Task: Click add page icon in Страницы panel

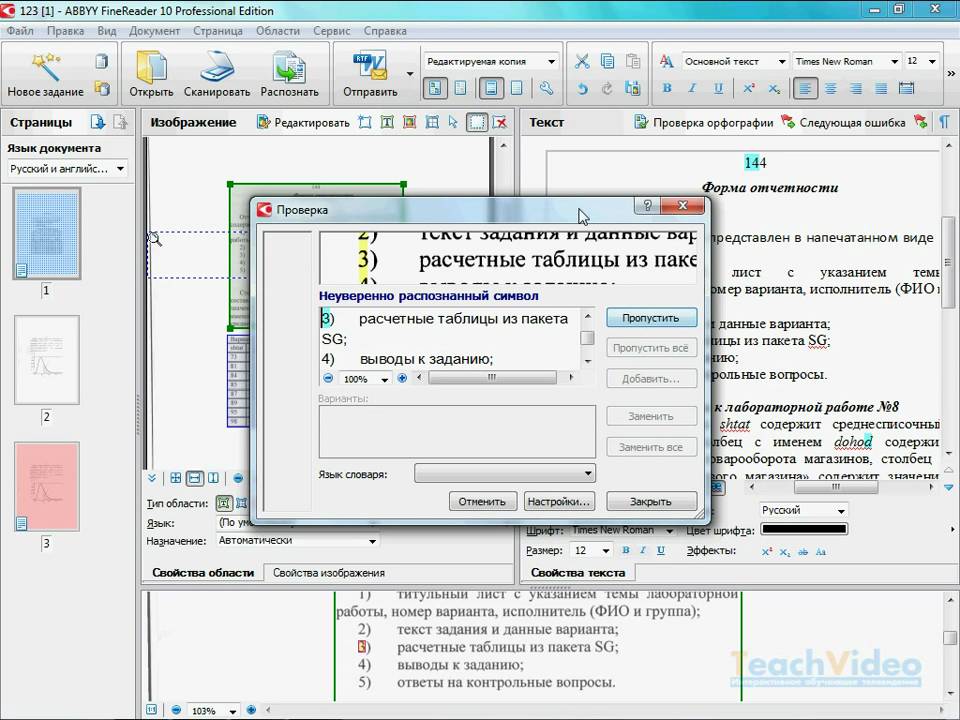Action: [x=97, y=122]
